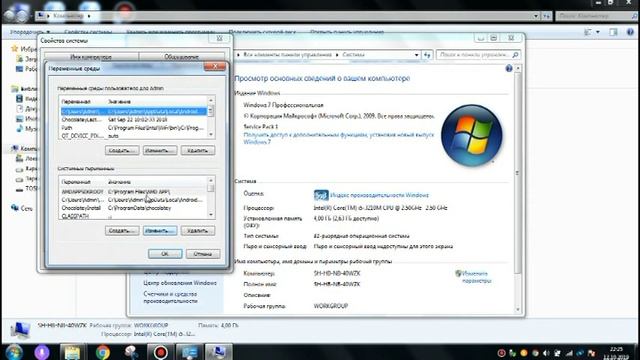Select the Path user variable row
640x360 pixels.
[x=133, y=128]
